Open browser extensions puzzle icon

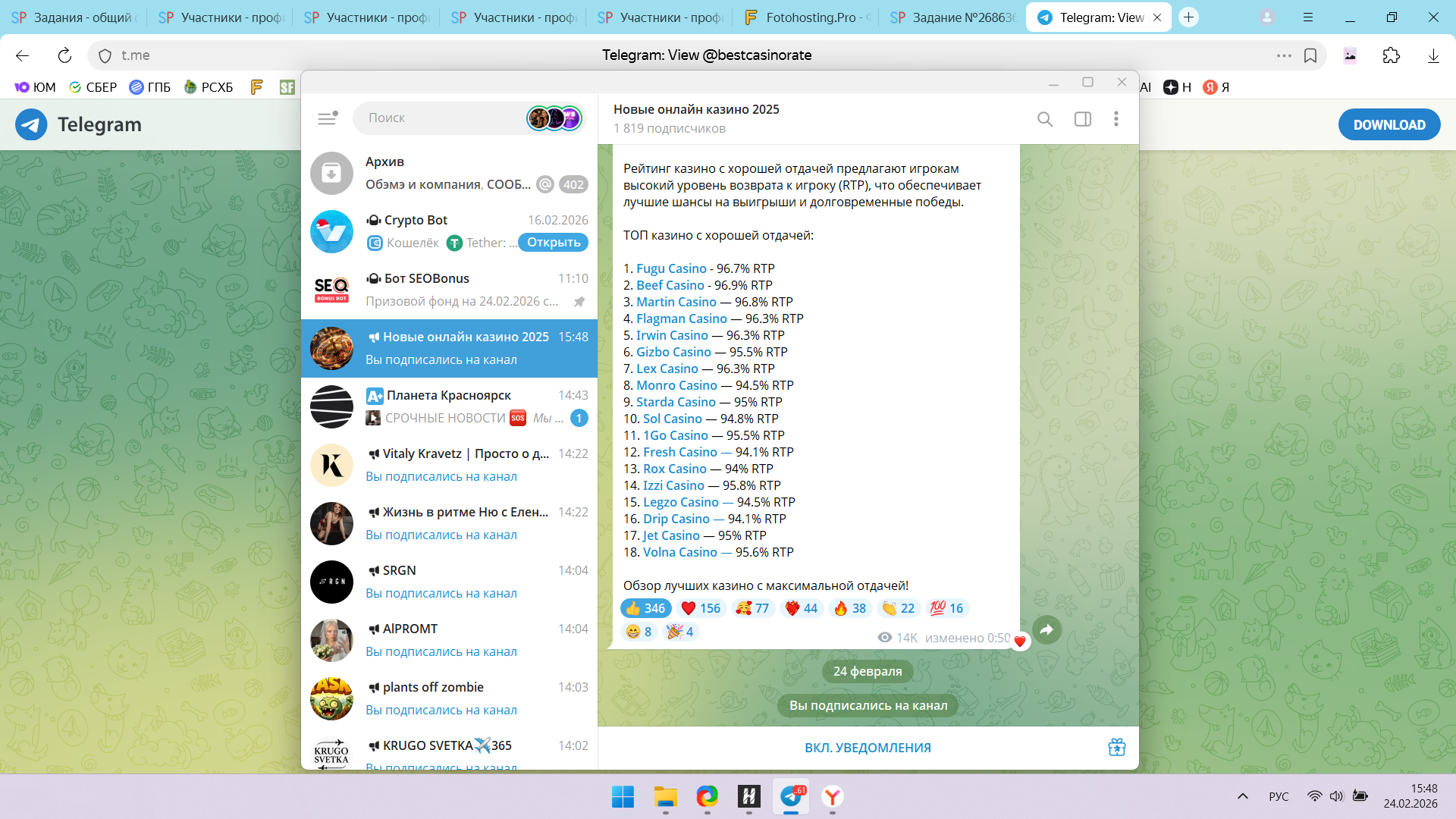coord(1391,55)
